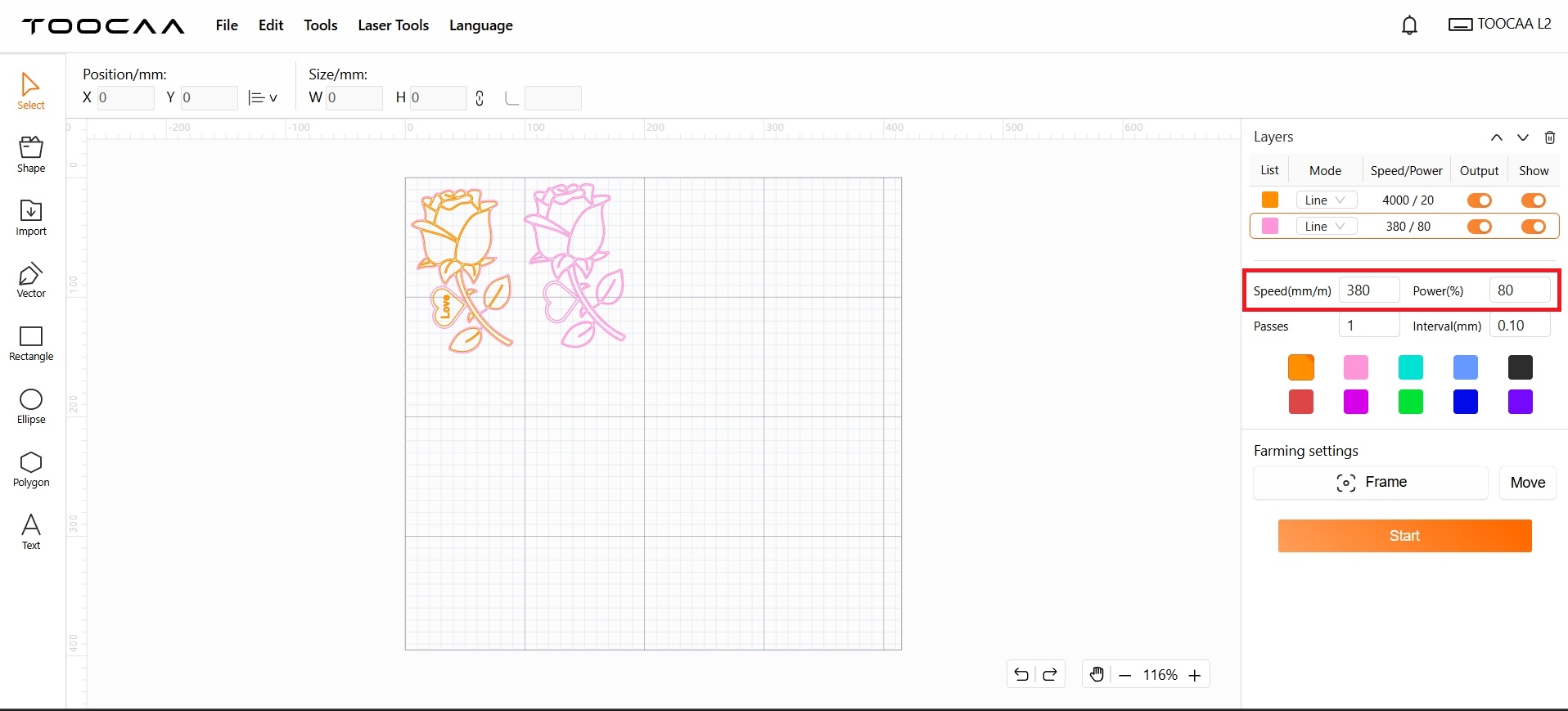Click the corner radius icon
The height and width of the screenshot is (711, 1568).
[511, 99]
